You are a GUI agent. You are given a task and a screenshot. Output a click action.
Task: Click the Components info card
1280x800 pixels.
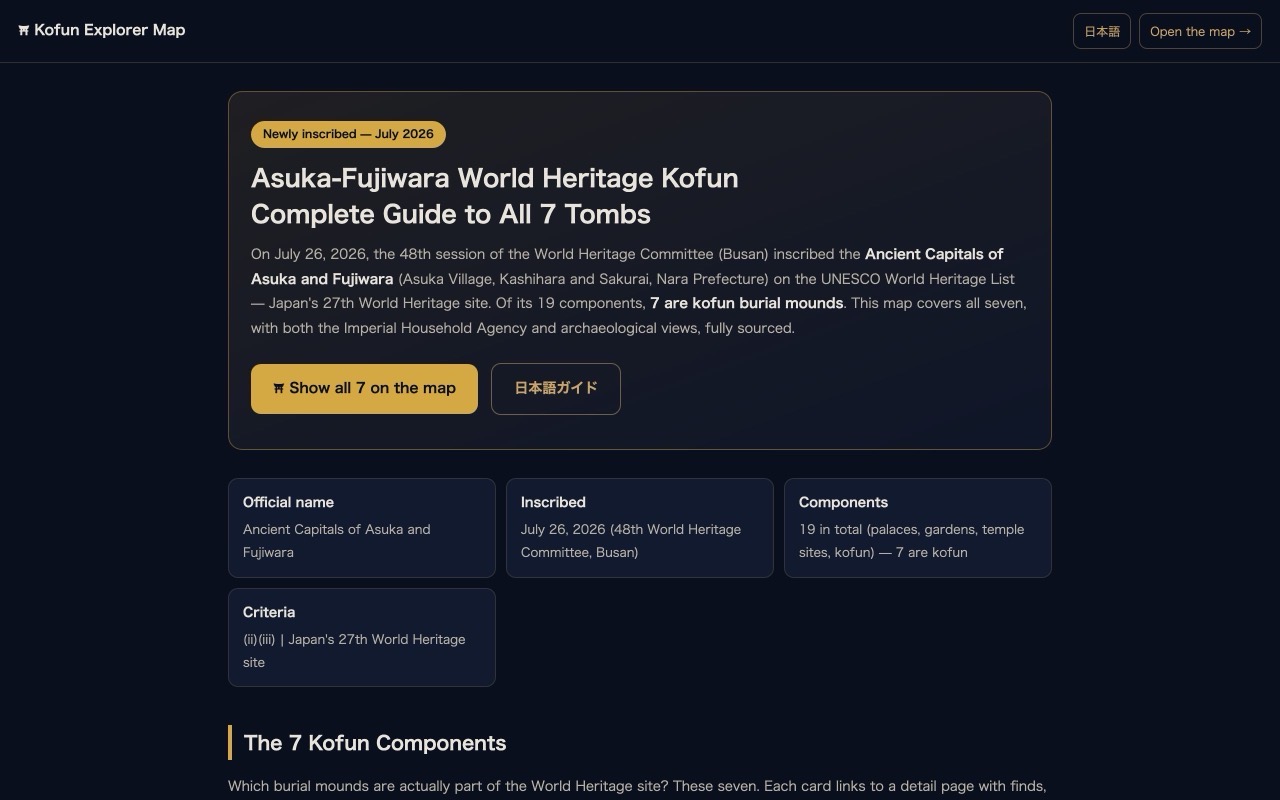tap(918, 528)
